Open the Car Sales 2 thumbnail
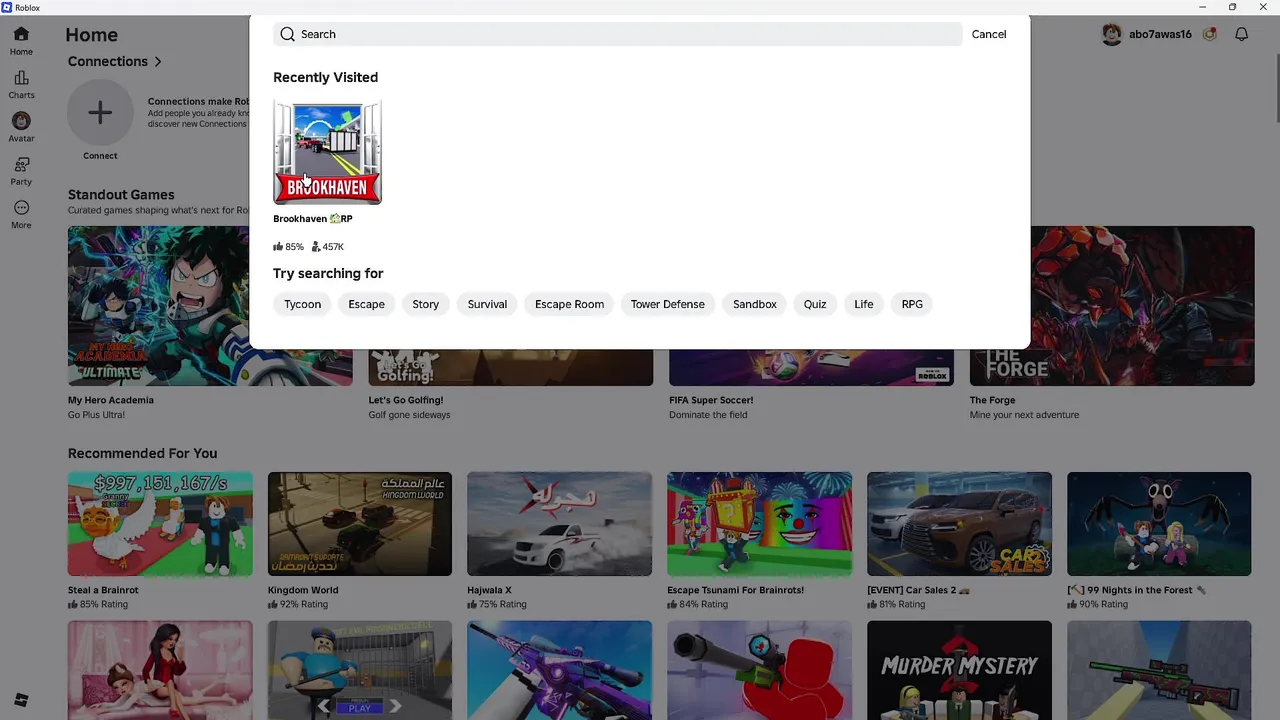Screen dimensions: 1280x720 (x=959, y=524)
